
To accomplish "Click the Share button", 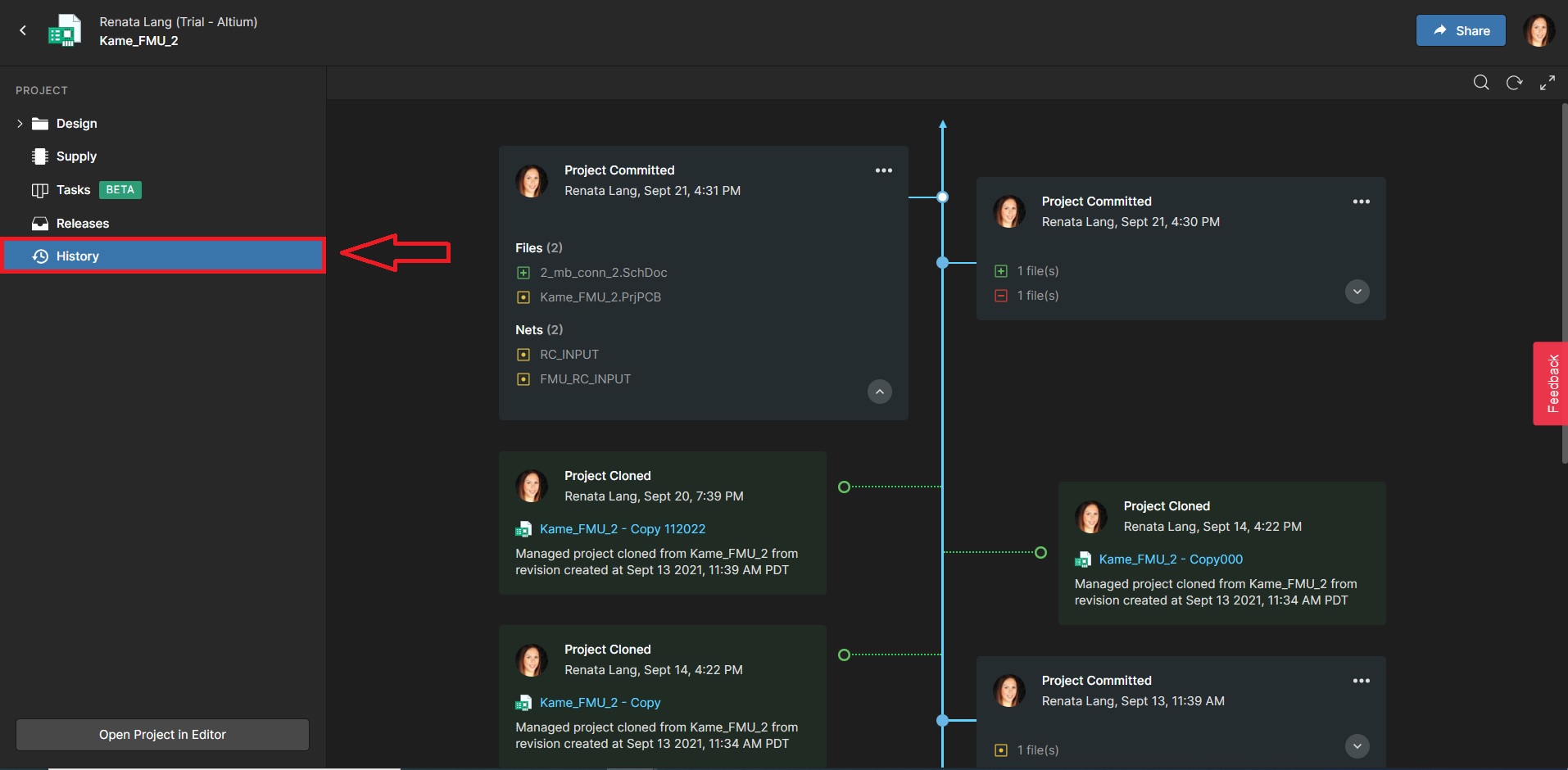I will [1460, 31].
